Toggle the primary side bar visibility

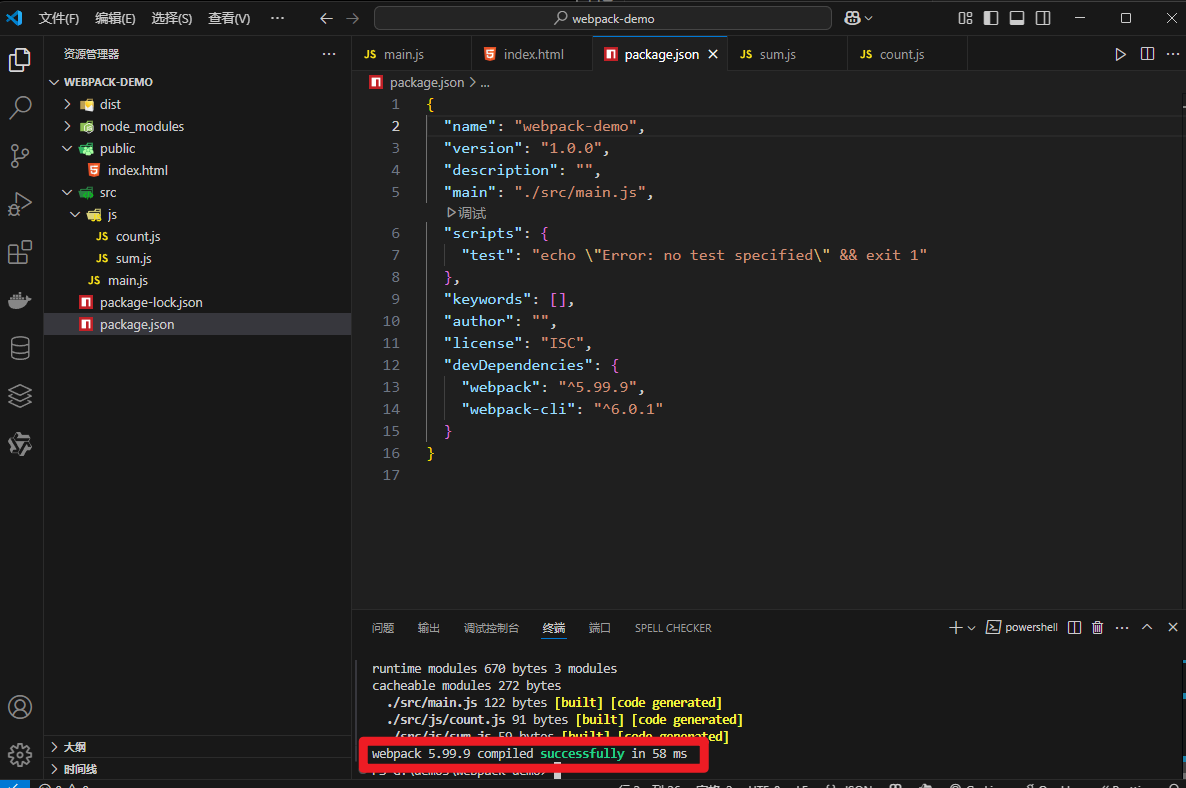[991, 18]
